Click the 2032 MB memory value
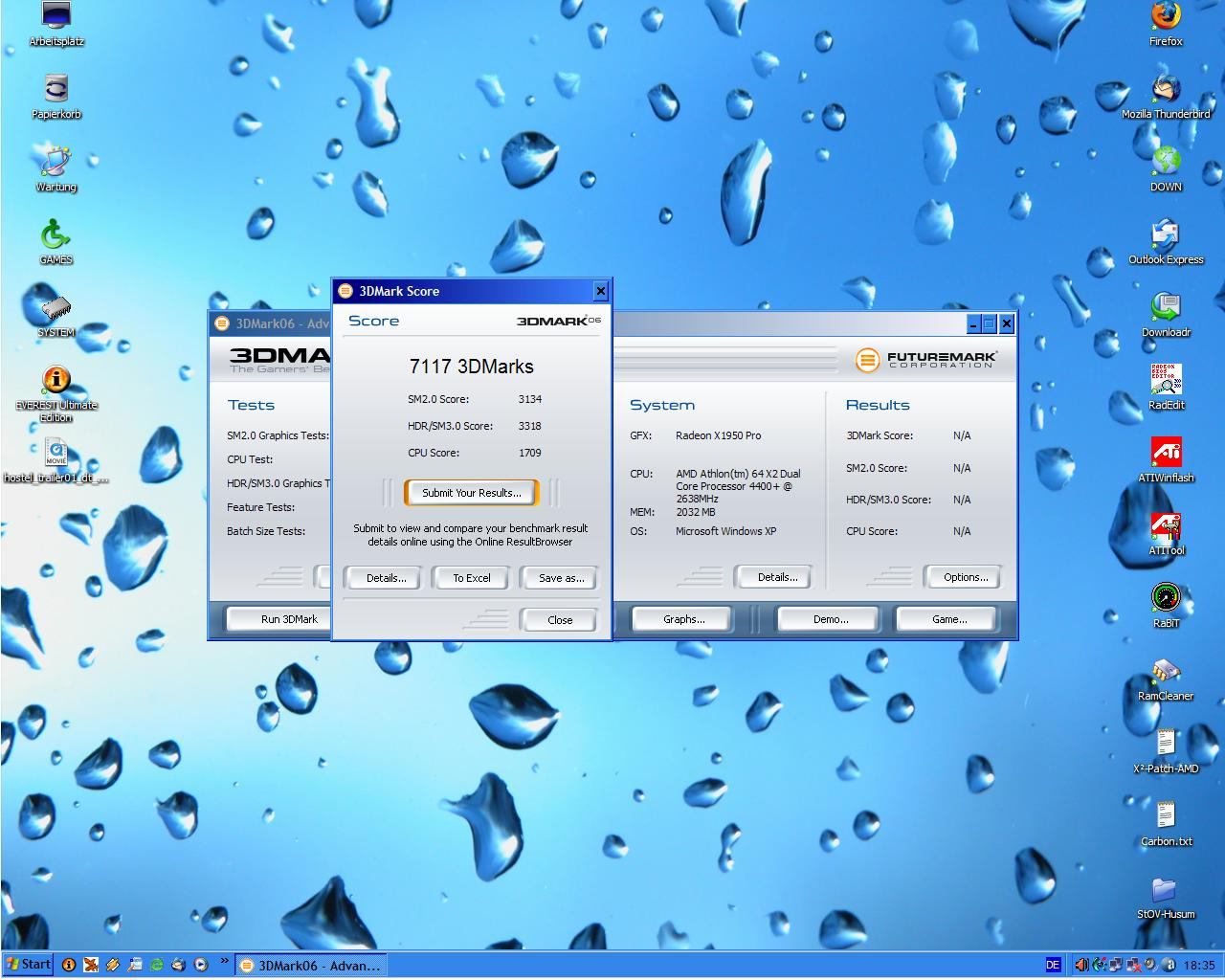The width and height of the screenshot is (1225, 980). tap(695, 512)
